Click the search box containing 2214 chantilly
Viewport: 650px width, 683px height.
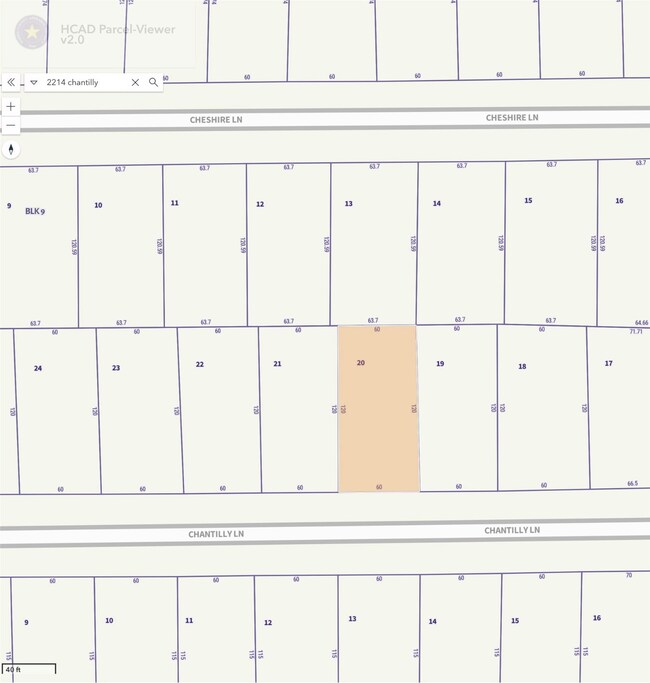coord(84,82)
